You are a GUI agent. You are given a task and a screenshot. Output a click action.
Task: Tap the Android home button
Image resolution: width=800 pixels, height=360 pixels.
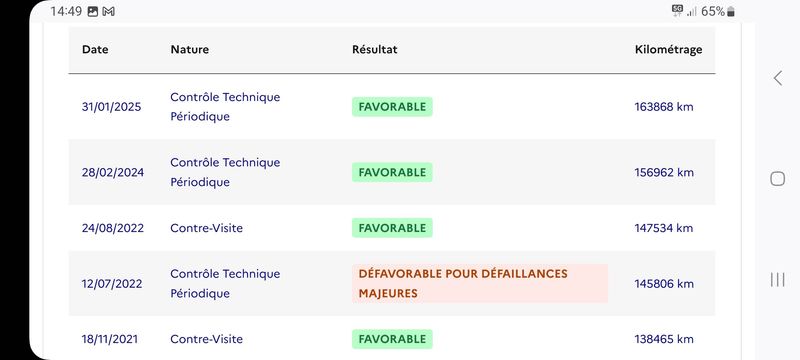pyautogui.click(x=777, y=178)
